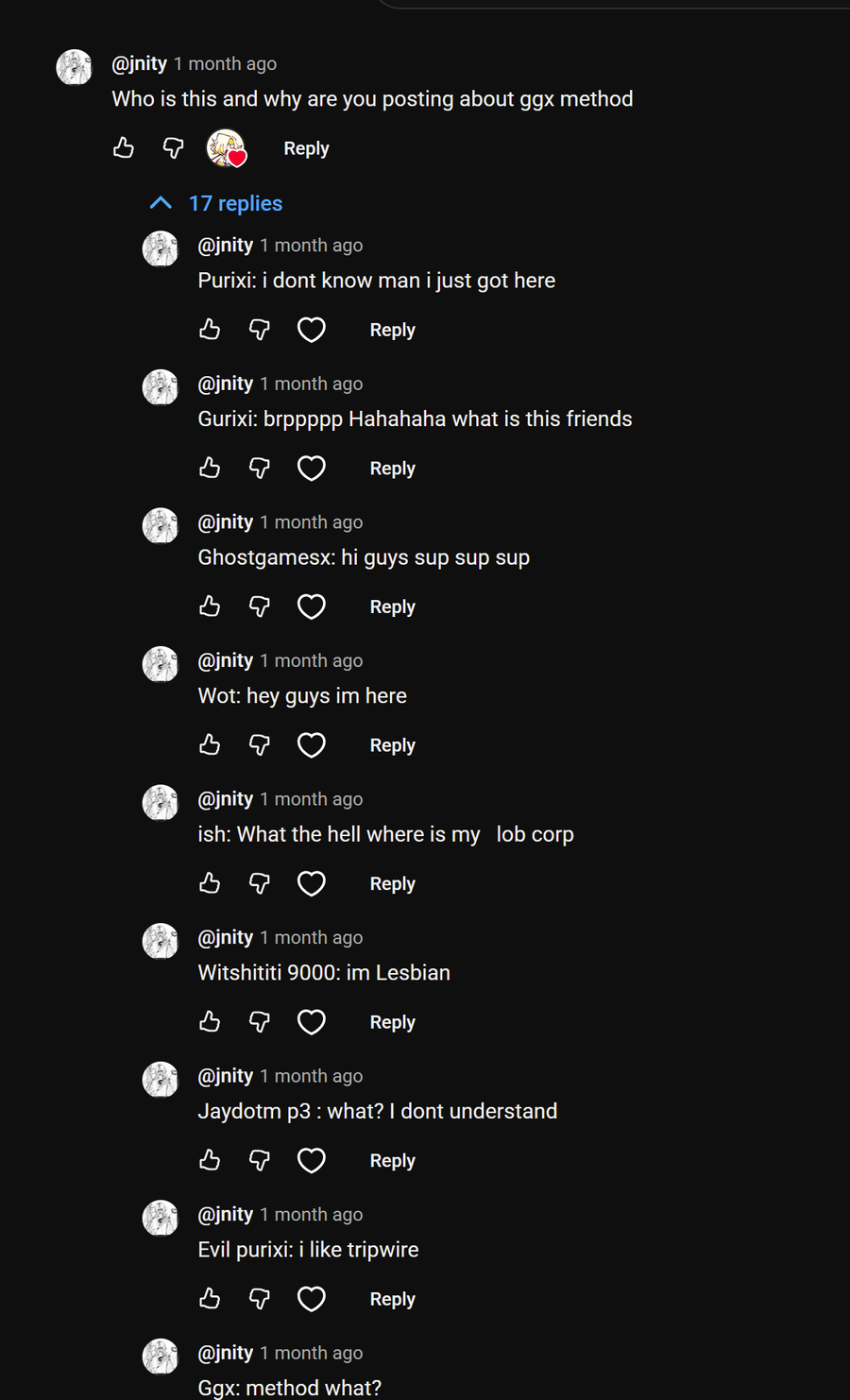
Task: Thumbs up the Ghostgamesx reply
Action: (x=210, y=606)
